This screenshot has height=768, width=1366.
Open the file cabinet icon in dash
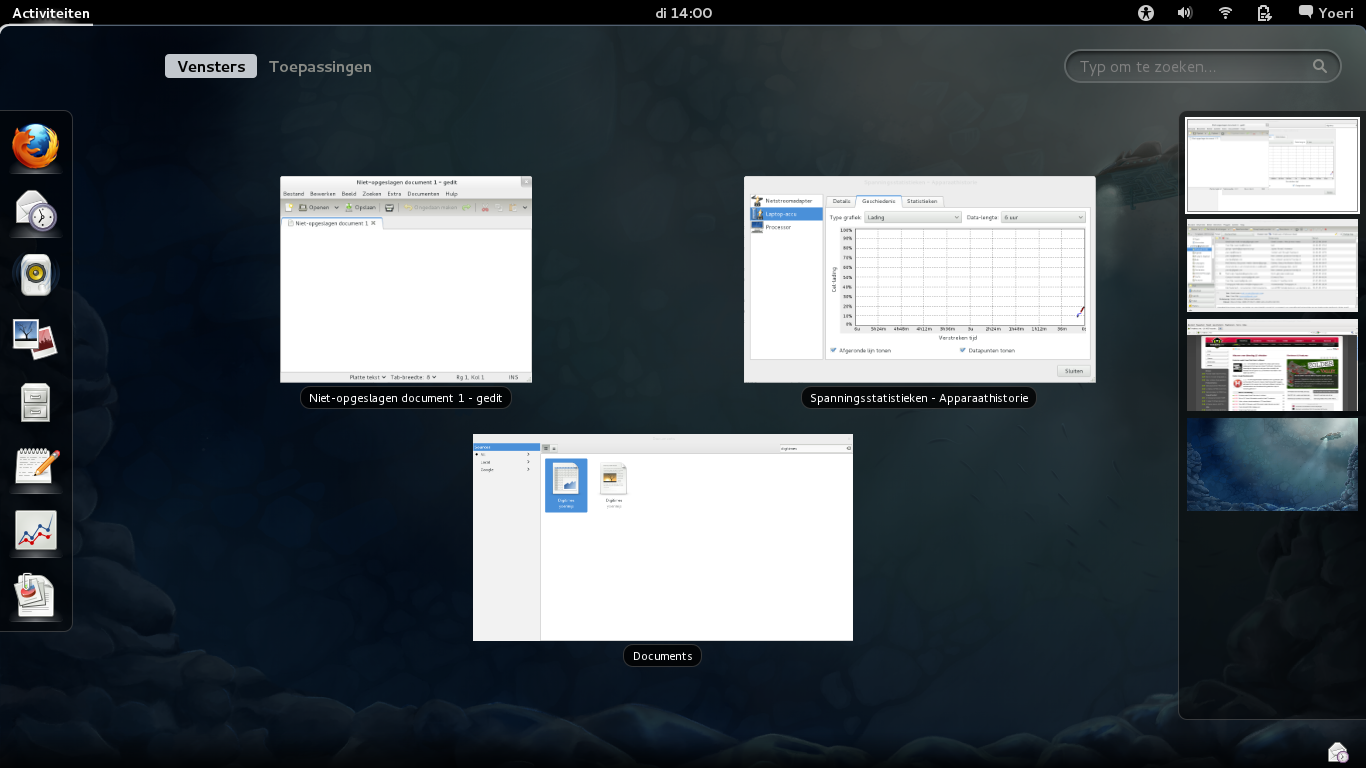tap(36, 403)
